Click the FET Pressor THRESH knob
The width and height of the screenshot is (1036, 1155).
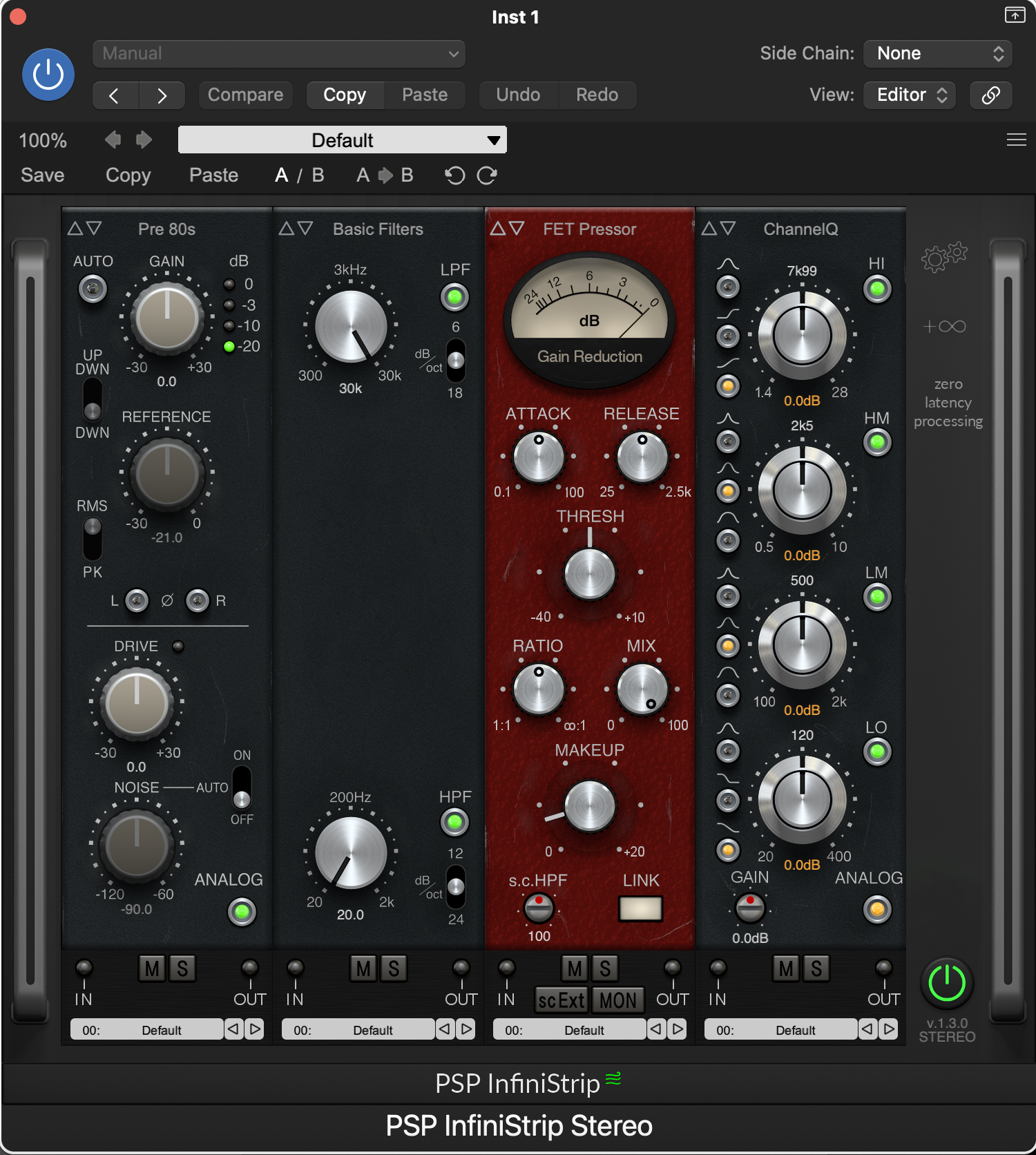(590, 573)
